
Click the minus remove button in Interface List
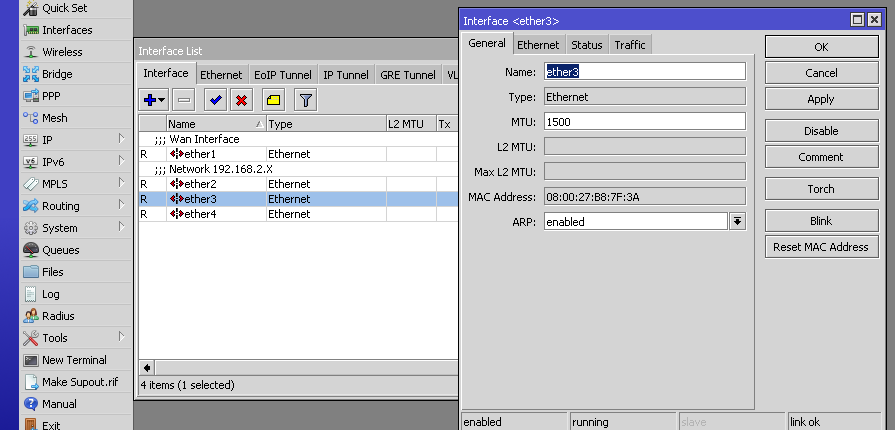pyautogui.click(x=184, y=101)
